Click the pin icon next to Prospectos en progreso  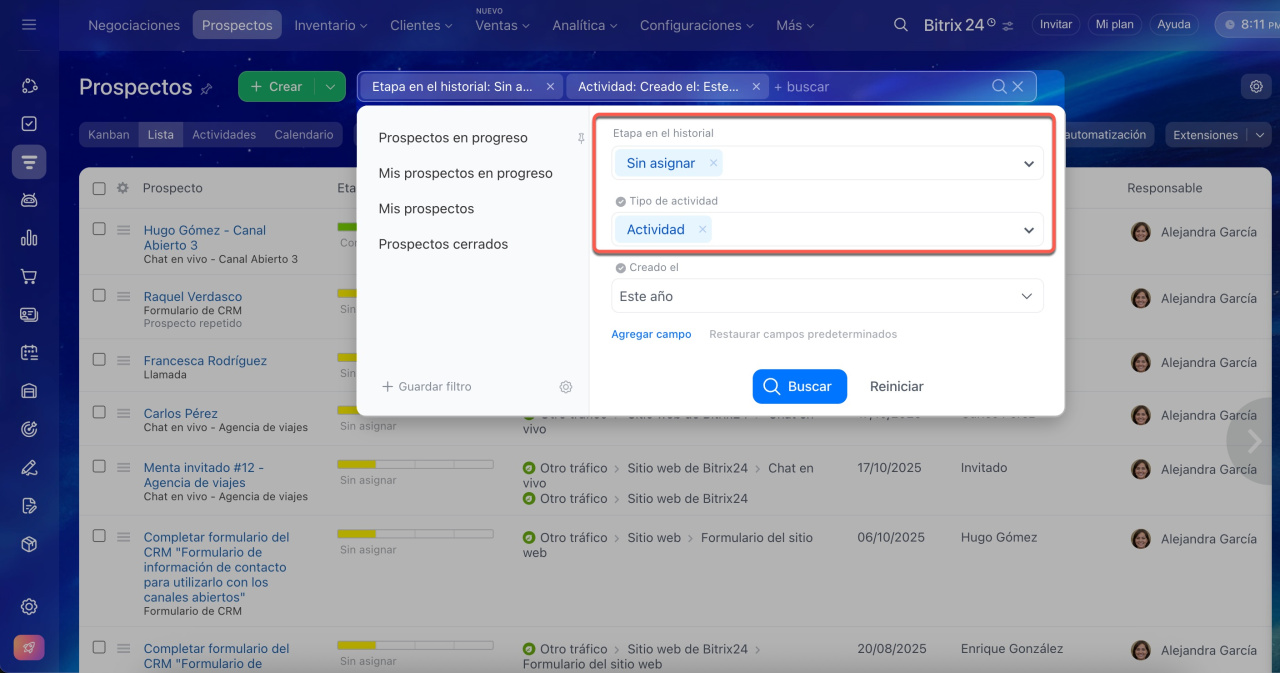[581, 139]
